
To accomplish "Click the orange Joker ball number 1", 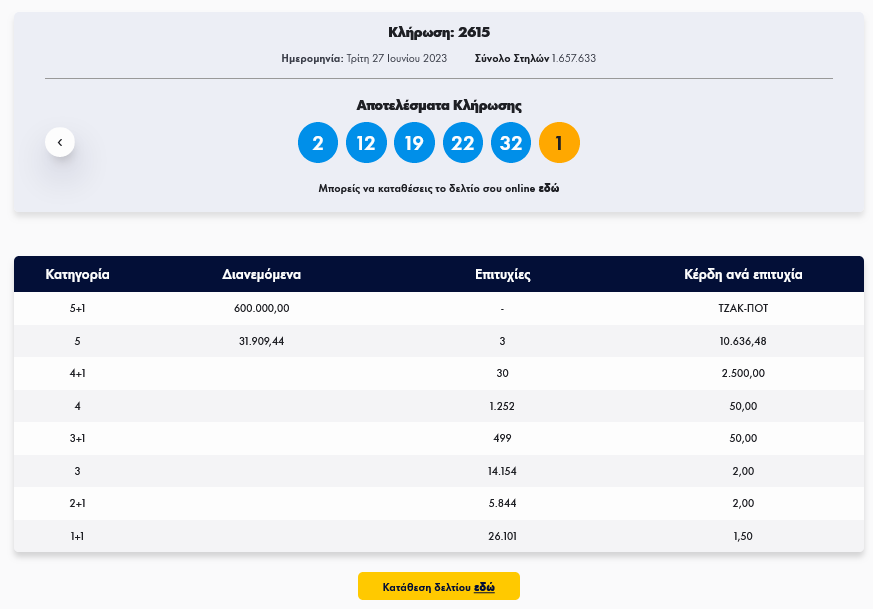I will (x=559, y=142).
